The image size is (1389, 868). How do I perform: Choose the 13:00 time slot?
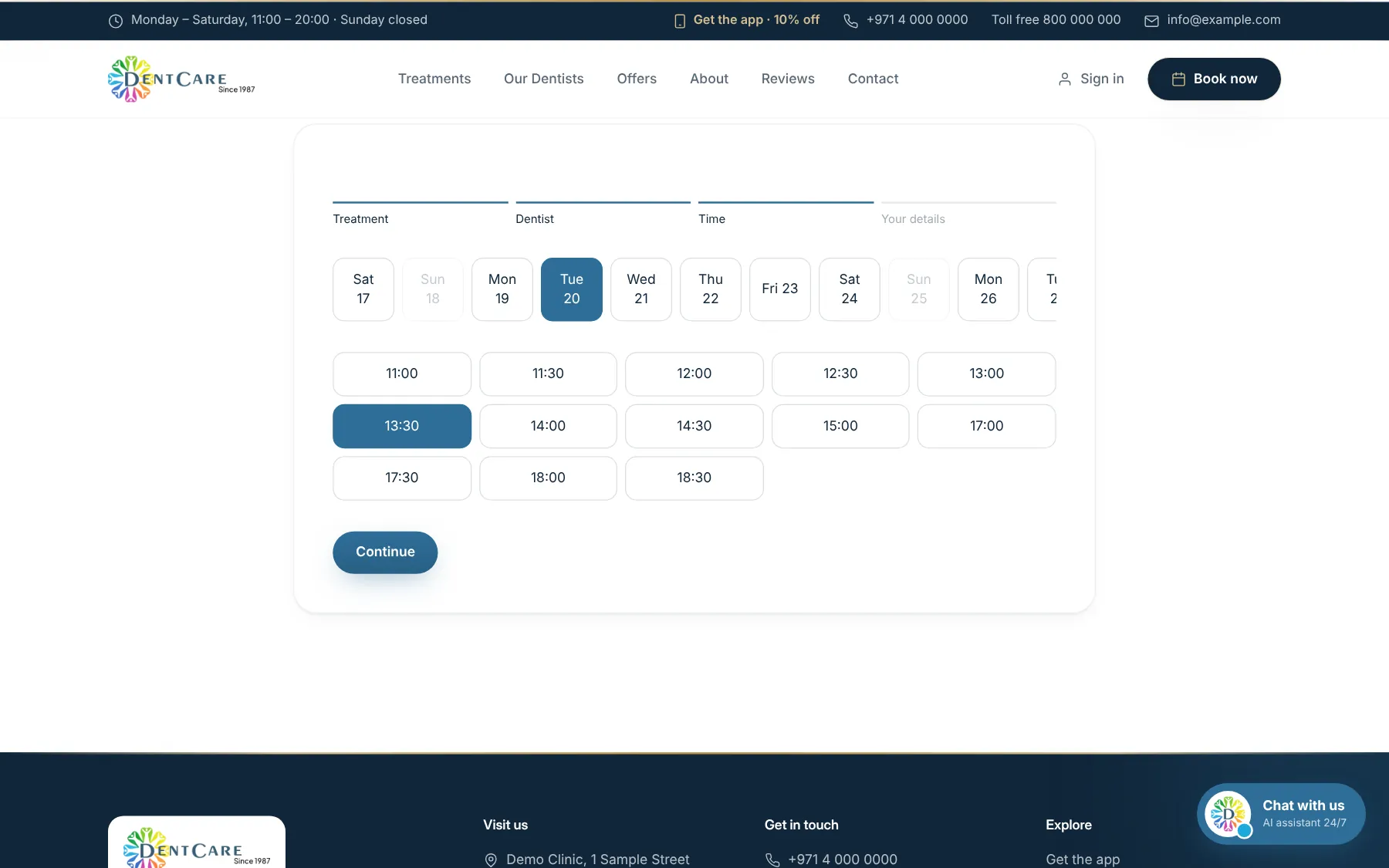(x=987, y=374)
